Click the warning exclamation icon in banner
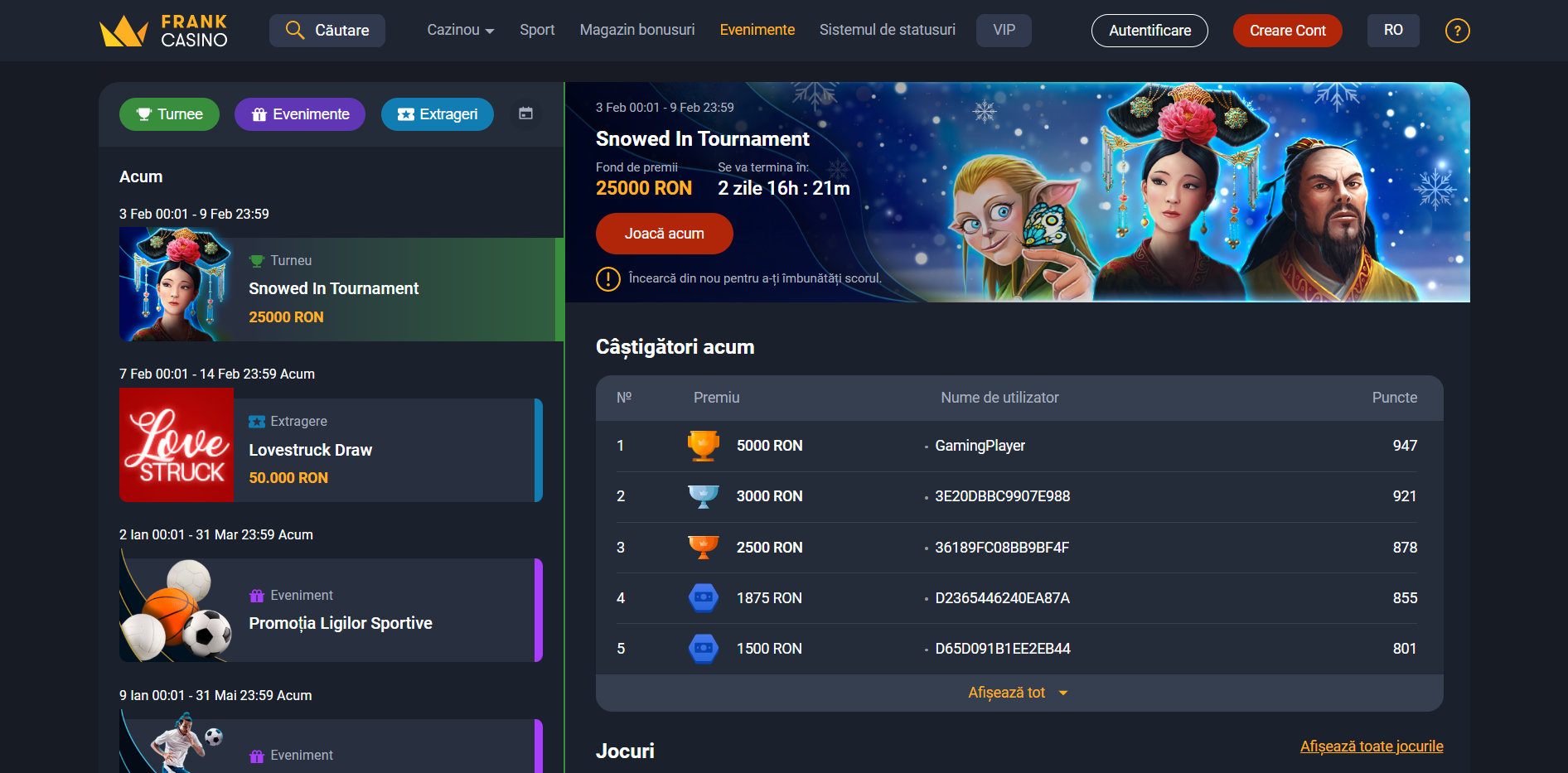1568x773 pixels. point(608,279)
